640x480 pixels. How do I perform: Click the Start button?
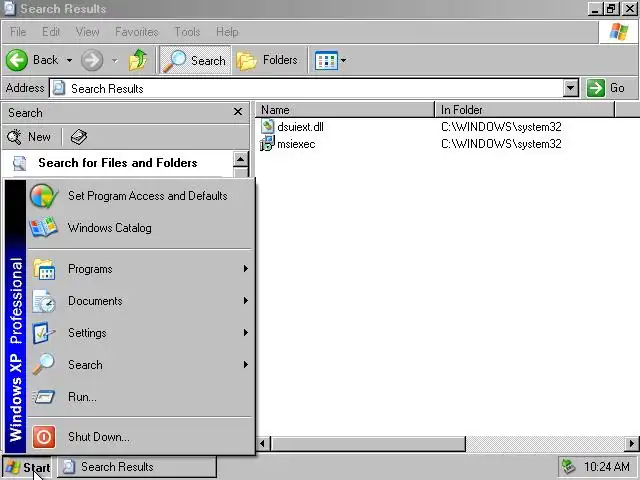(x=27, y=467)
